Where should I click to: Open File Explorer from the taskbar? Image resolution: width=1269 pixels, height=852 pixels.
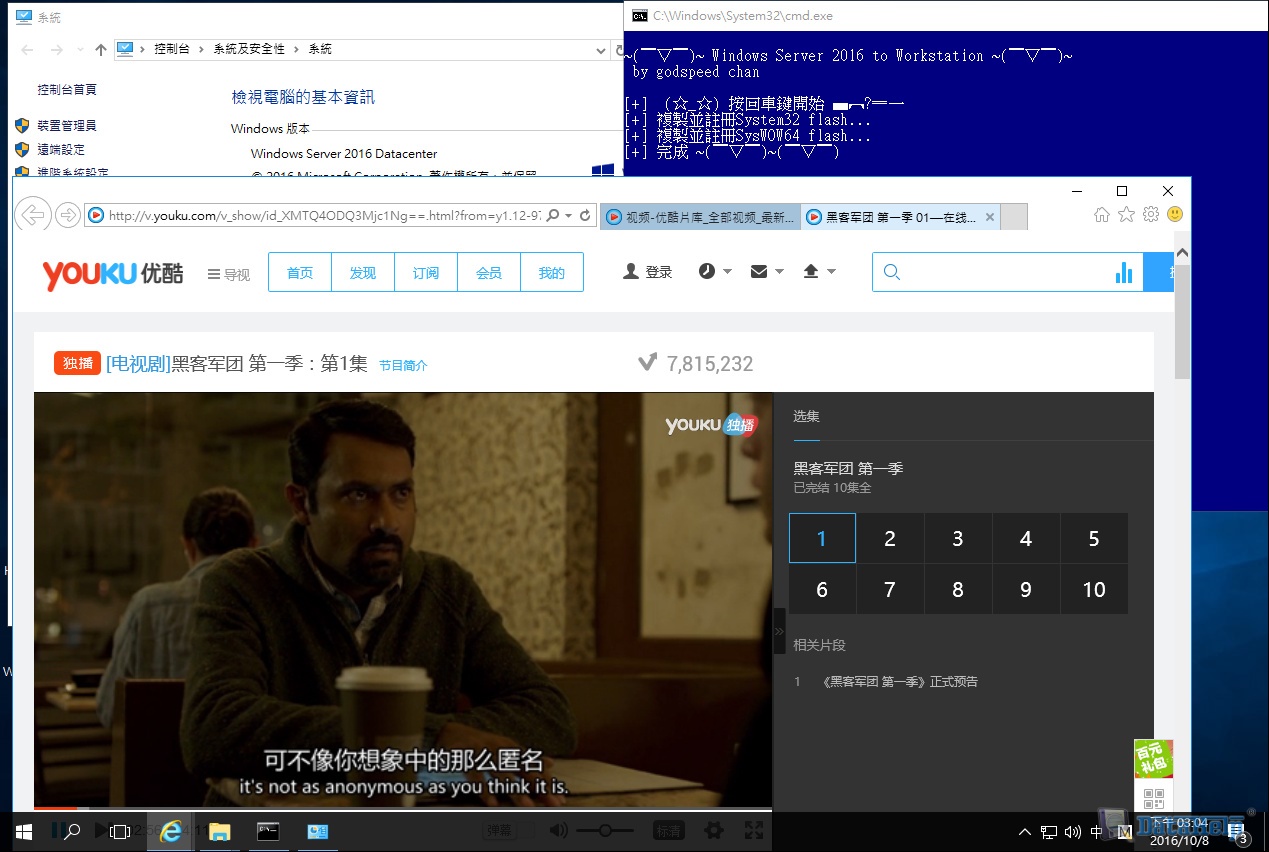click(x=219, y=831)
